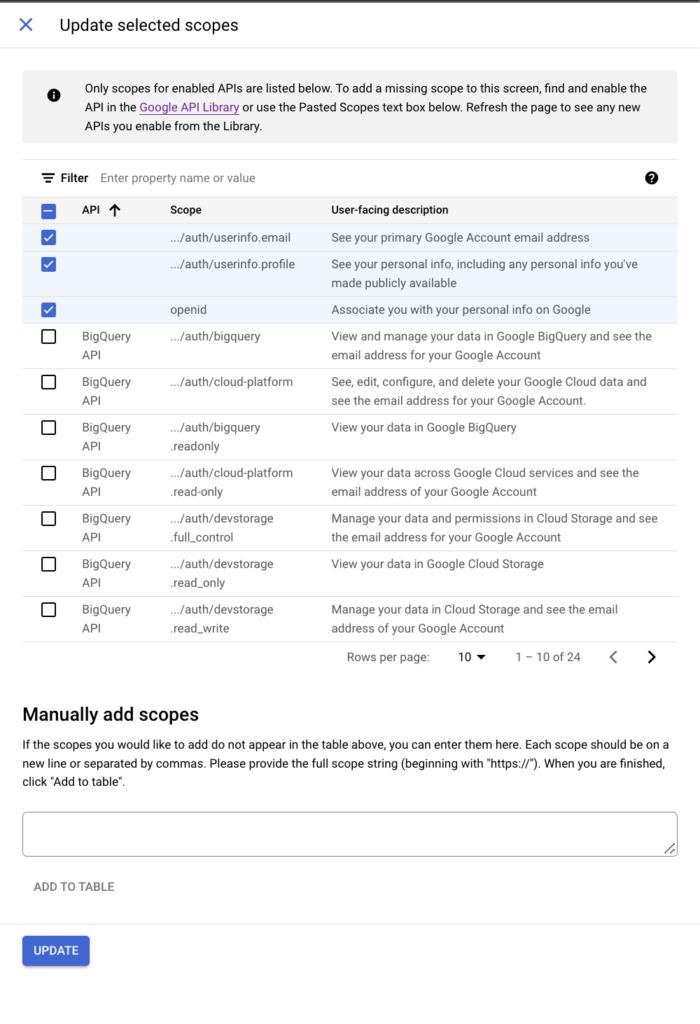Go to next page of scopes
700x1024 pixels.
coord(651,657)
